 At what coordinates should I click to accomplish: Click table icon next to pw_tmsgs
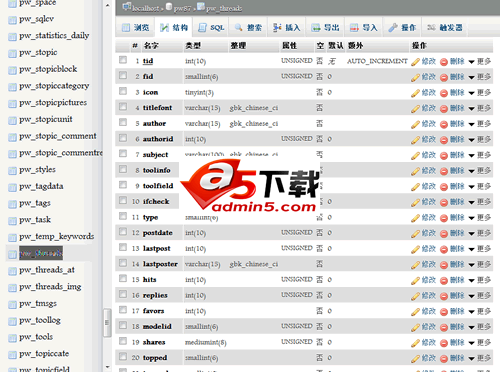click(x=12, y=305)
